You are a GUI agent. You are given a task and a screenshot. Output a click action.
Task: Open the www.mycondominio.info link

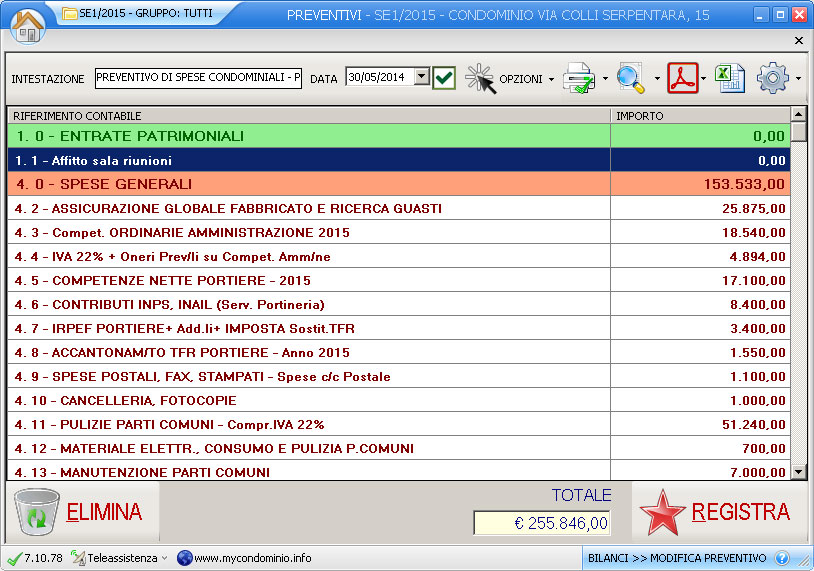(x=252, y=558)
